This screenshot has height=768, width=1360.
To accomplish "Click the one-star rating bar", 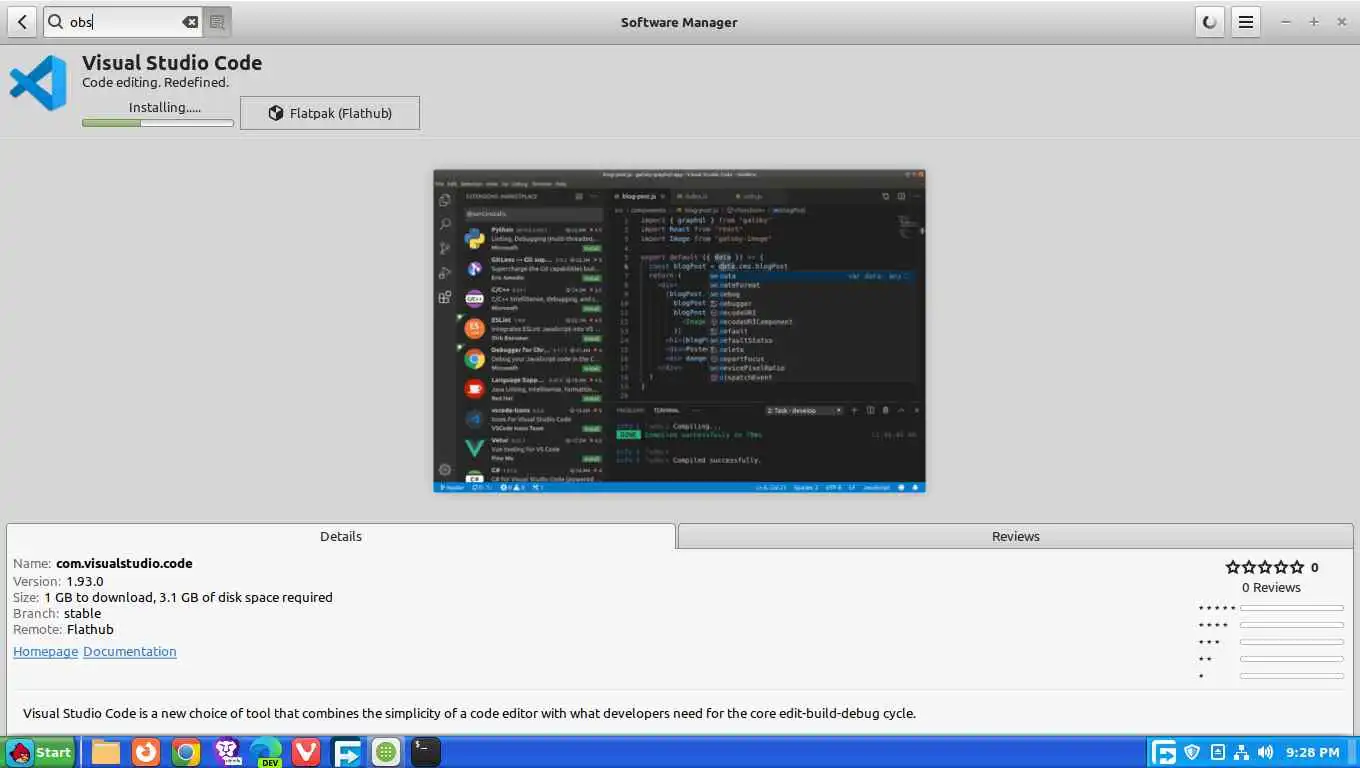I will pyautogui.click(x=1291, y=676).
